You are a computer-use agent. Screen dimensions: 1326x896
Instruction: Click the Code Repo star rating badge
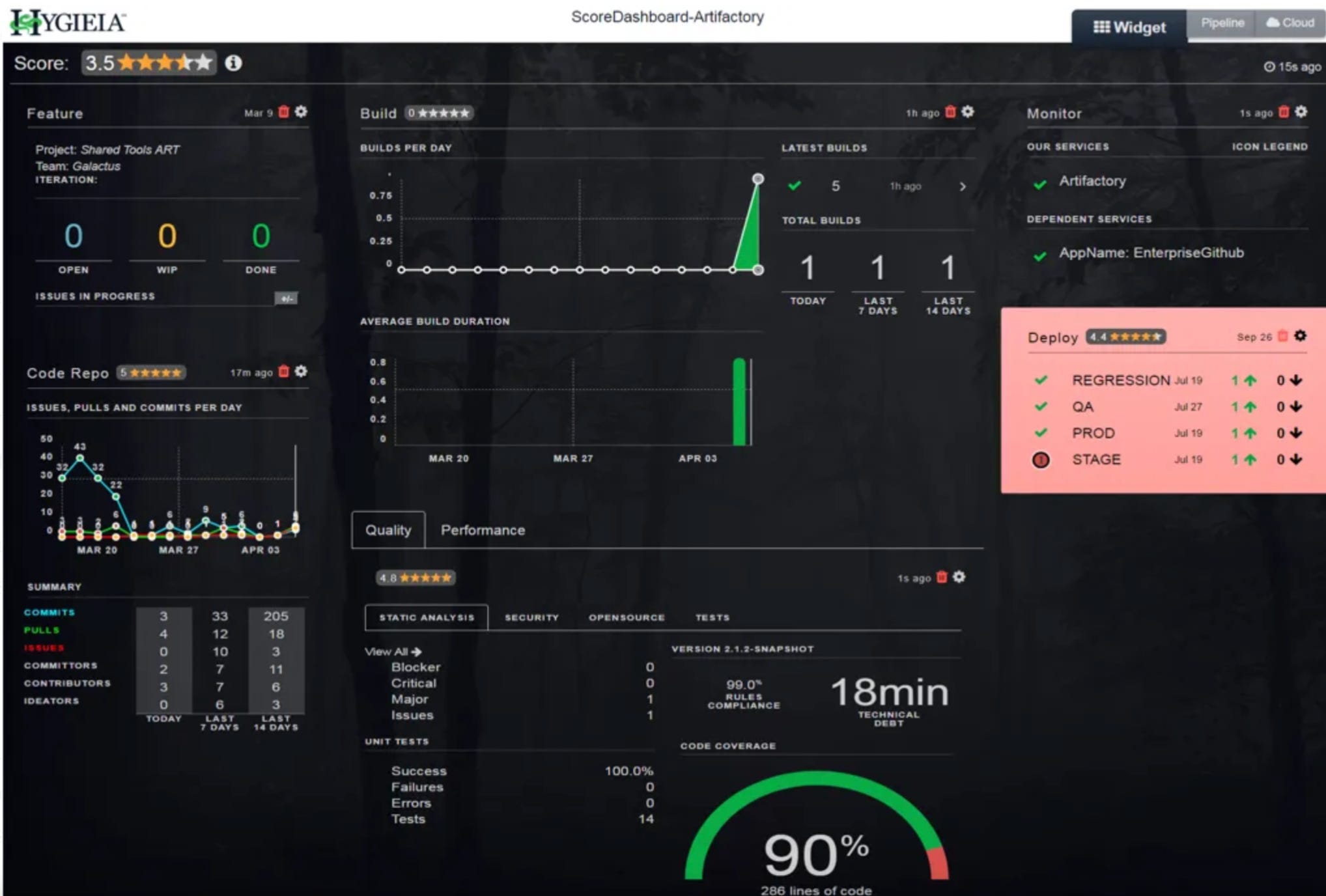150,372
